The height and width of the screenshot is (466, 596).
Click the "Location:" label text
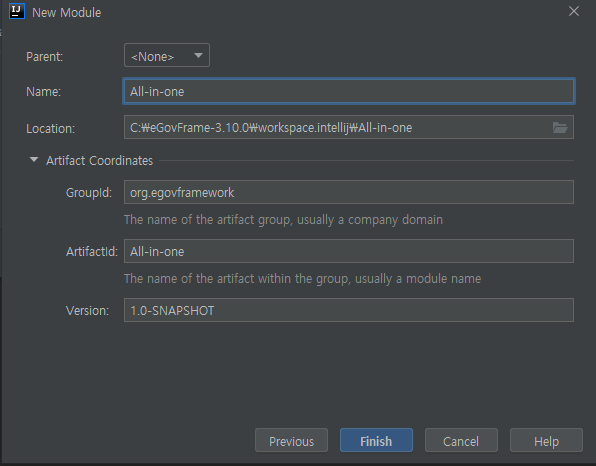tap(51, 128)
